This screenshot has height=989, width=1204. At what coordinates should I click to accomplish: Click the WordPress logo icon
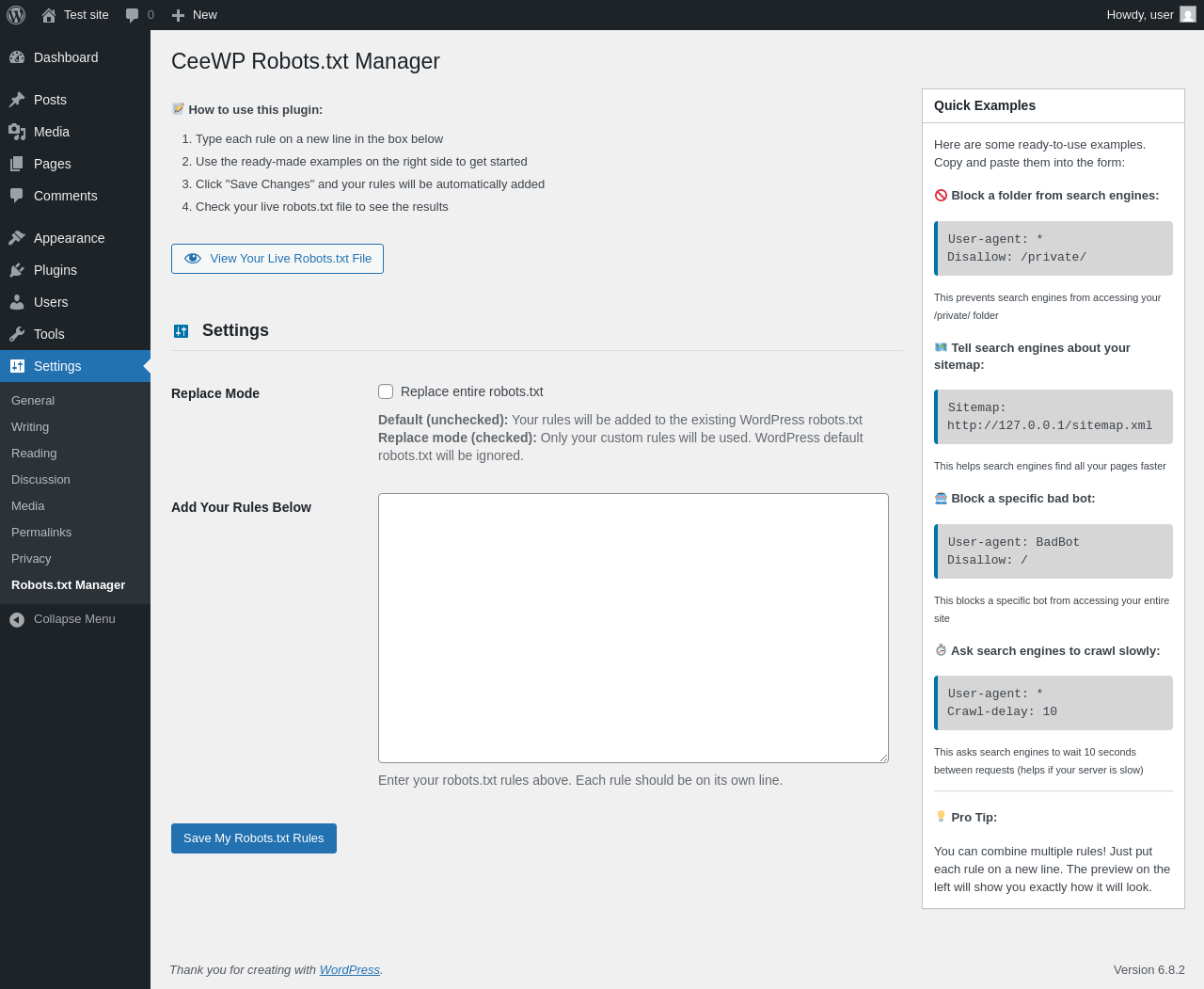(16, 15)
